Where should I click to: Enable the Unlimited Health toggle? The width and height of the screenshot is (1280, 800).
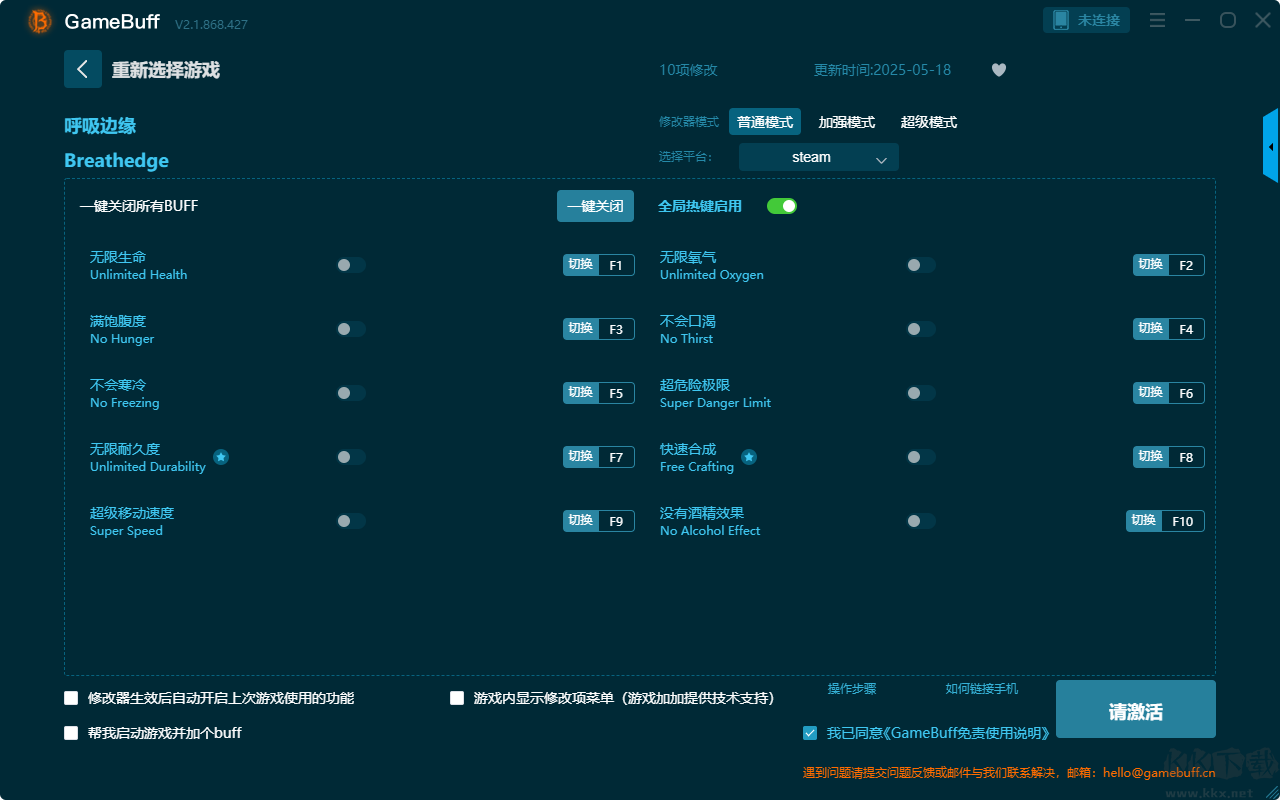(351, 265)
